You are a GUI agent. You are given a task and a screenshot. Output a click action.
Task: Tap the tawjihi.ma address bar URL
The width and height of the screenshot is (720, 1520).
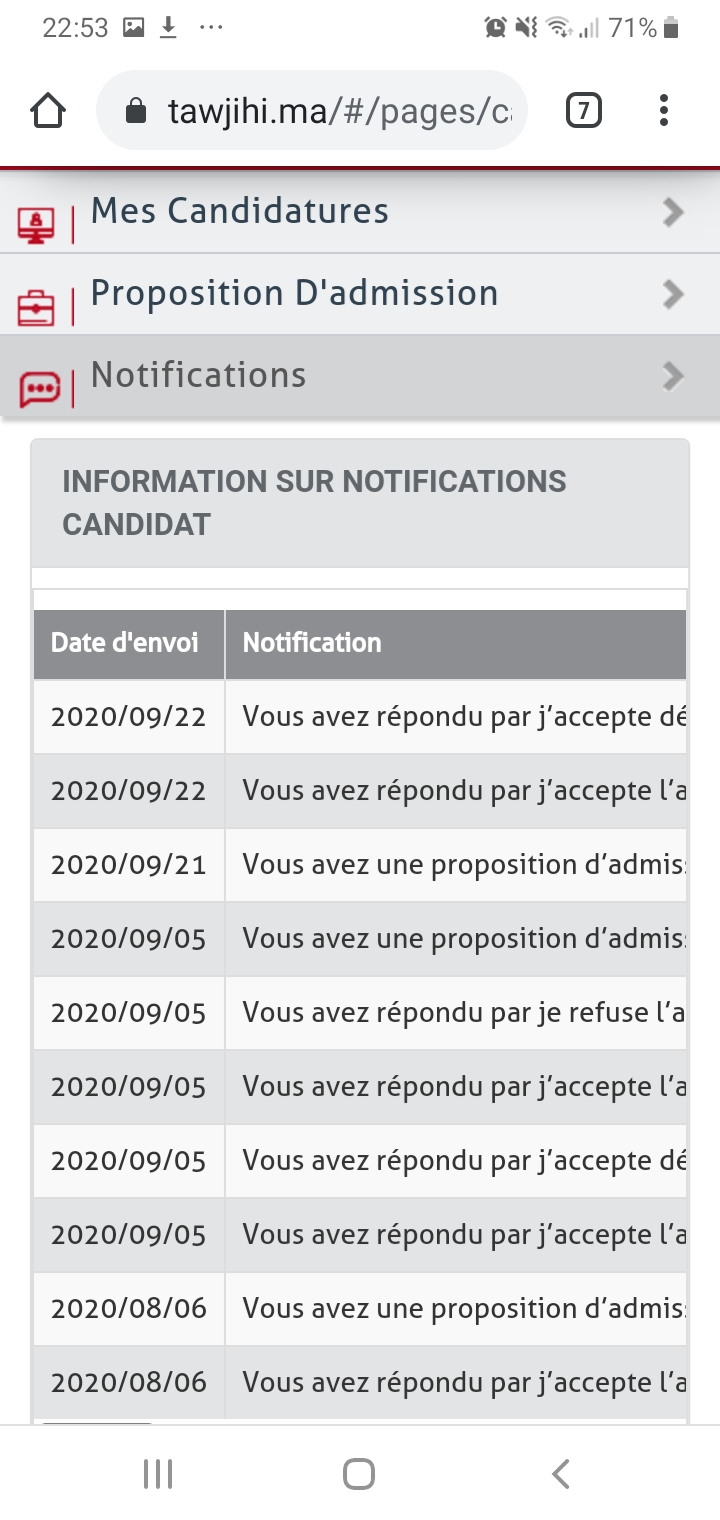[340, 111]
